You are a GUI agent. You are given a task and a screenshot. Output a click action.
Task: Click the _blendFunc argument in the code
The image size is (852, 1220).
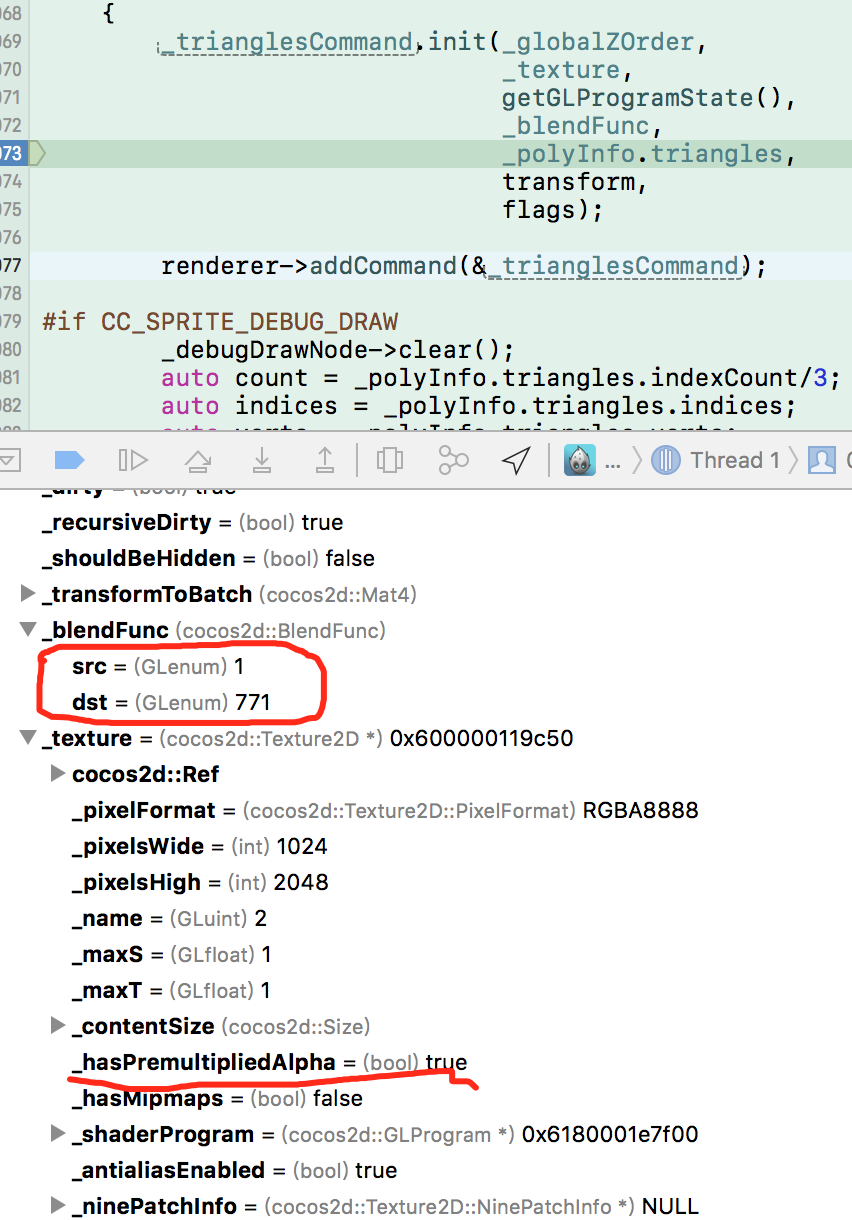tap(576, 126)
